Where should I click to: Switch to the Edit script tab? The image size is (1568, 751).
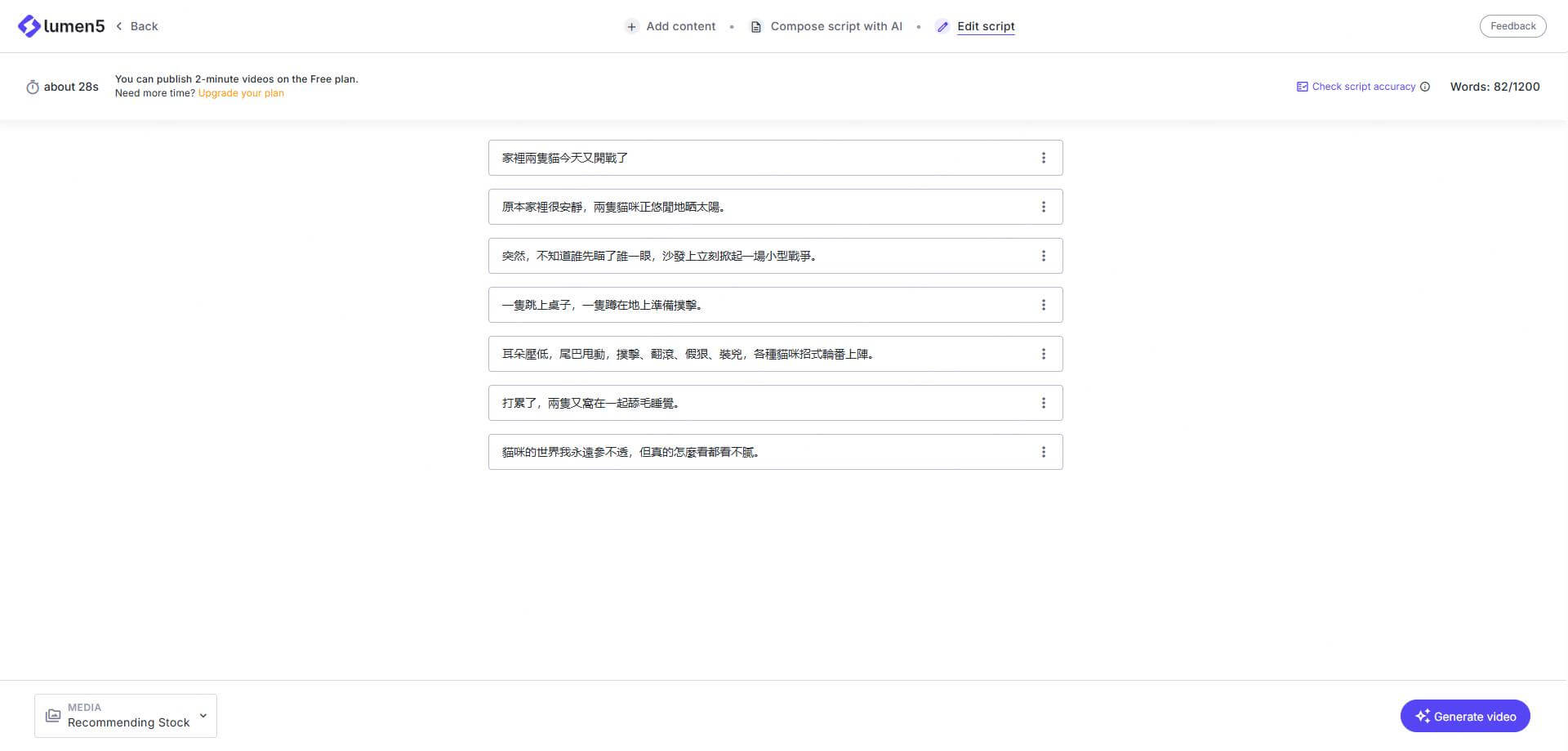987,26
